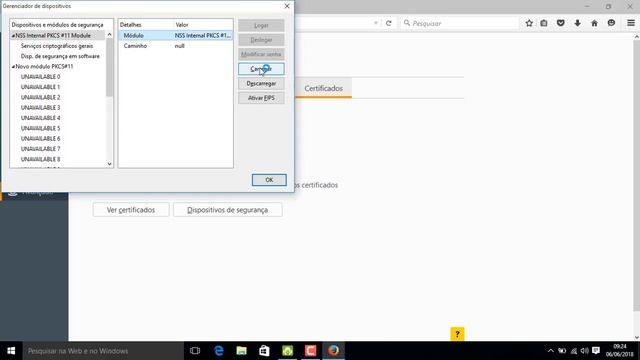Screen dimensions: 640x360
Task: Click the Ativar FIPS button
Action: 261,98
